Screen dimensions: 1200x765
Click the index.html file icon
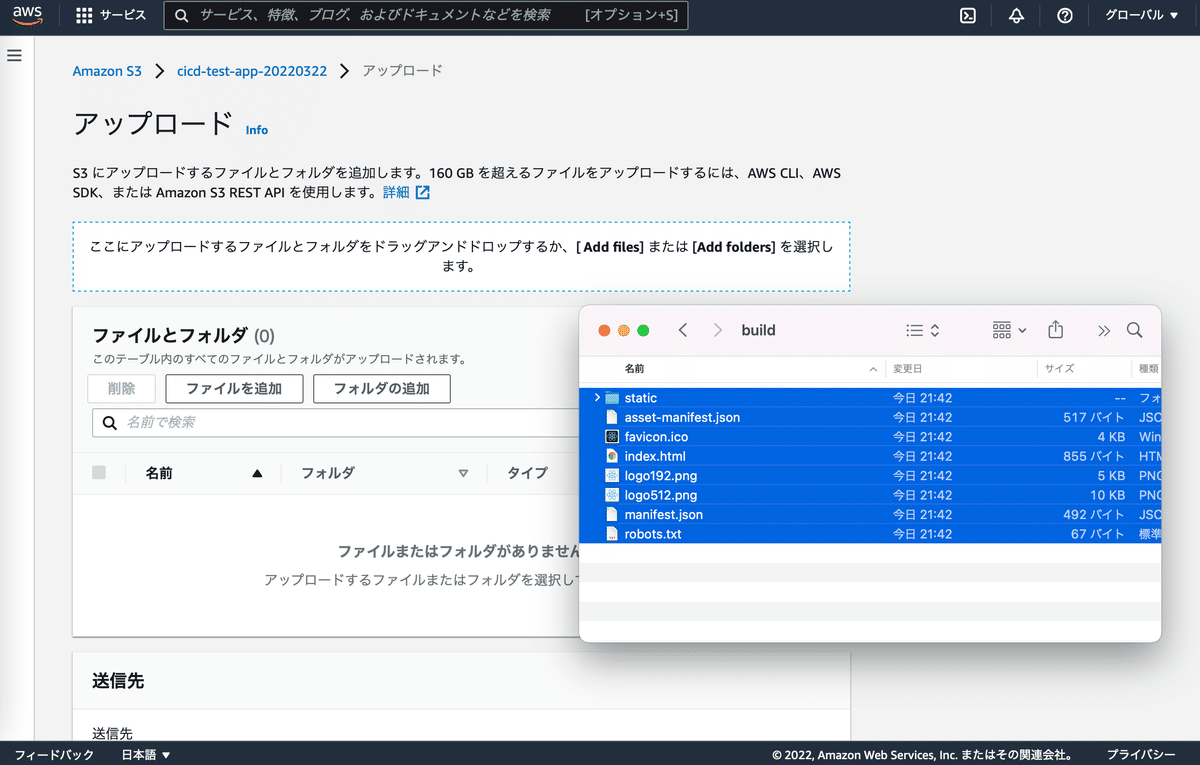tap(613, 456)
